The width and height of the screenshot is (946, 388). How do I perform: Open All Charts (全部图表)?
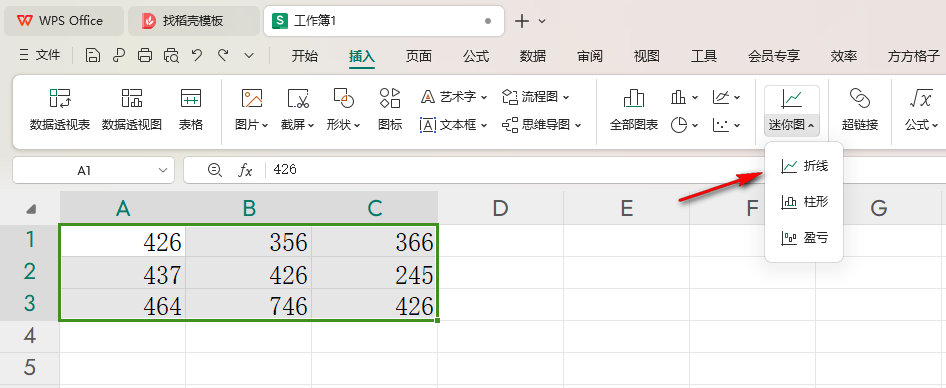(633, 109)
